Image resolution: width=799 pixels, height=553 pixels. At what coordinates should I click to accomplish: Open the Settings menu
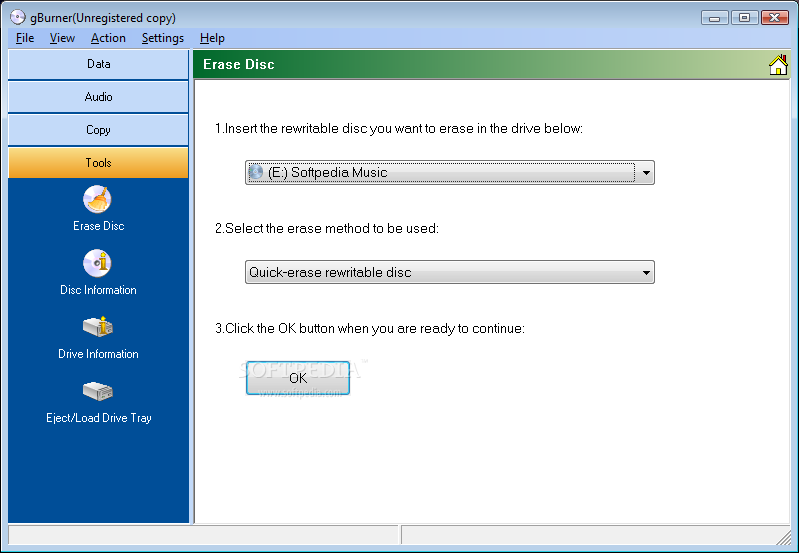point(163,38)
